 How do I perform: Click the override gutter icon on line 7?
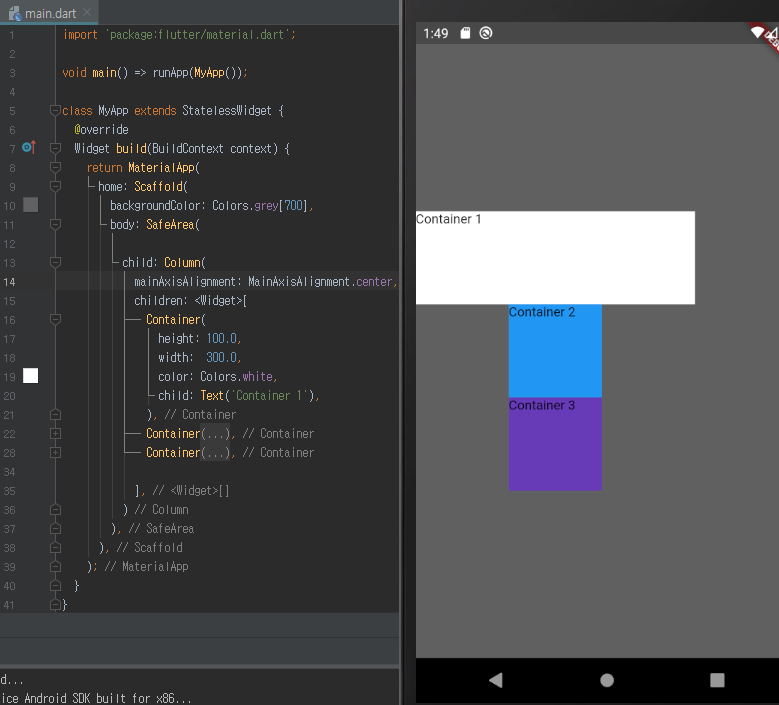(x=29, y=147)
